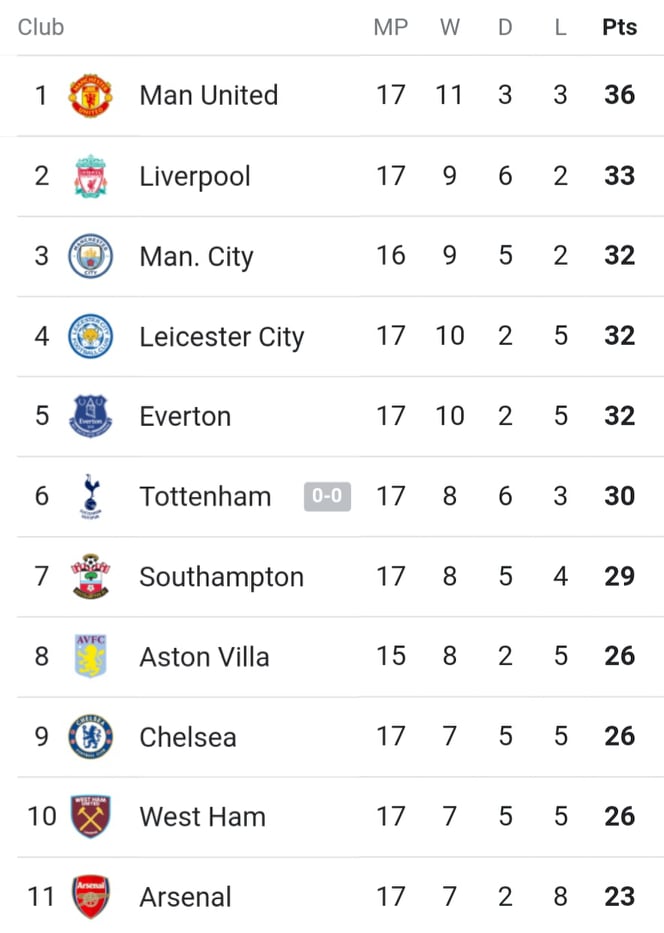Image resolution: width=664 pixels, height=933 pixels.
Task: Click the Aston Villa AVFC badge
Action: click(90, 656)
